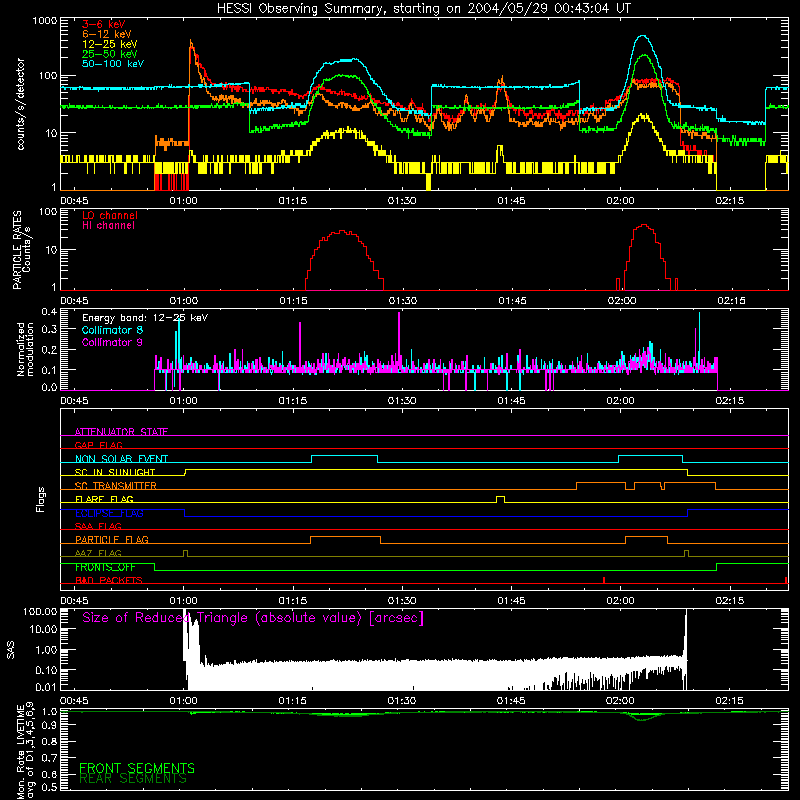The height and width of the screenshot is (800, 800).
Task: Click the 01:45 tick under the SAS panel
Action: [511, 701]
